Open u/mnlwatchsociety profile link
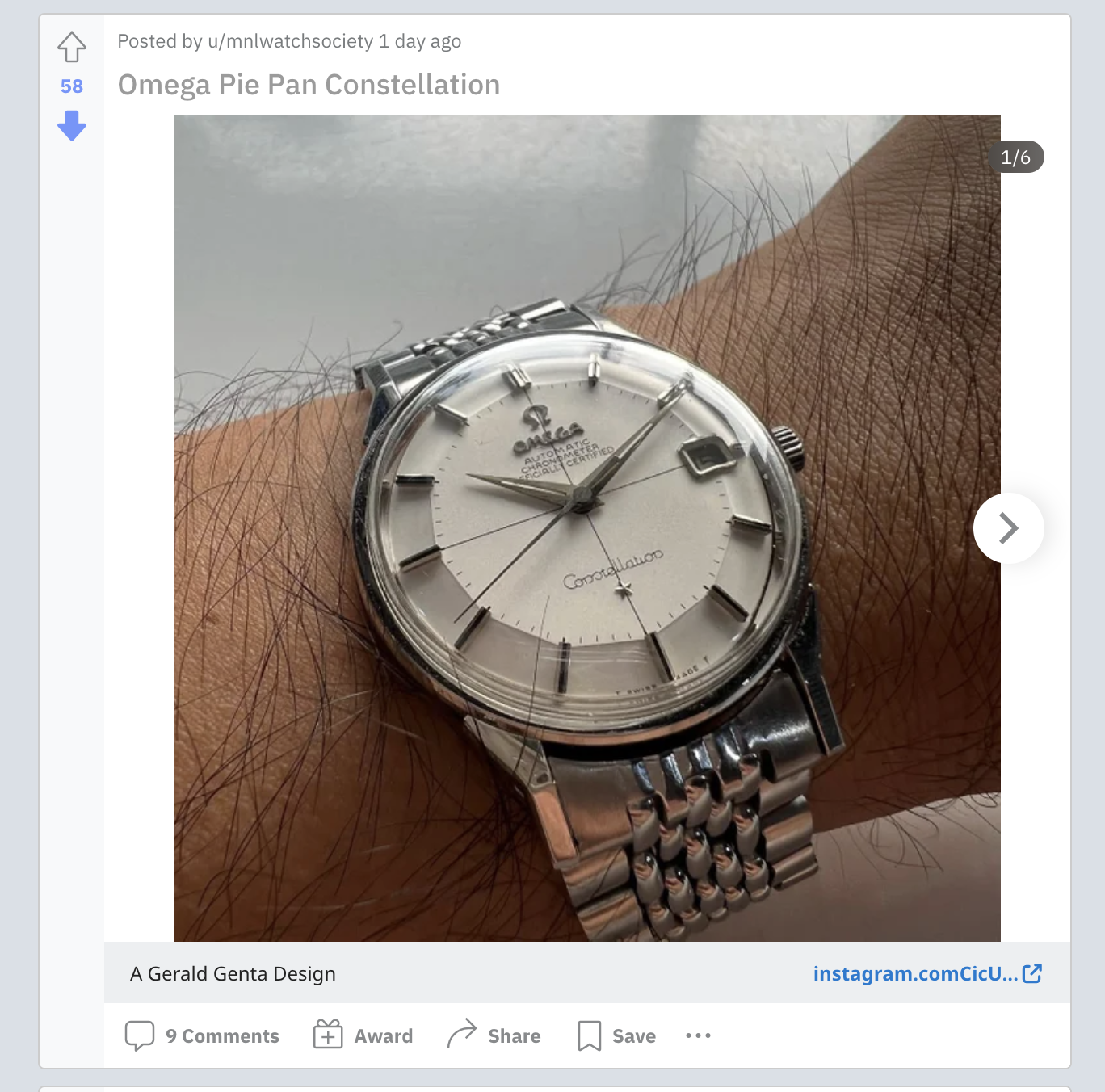 291,41
